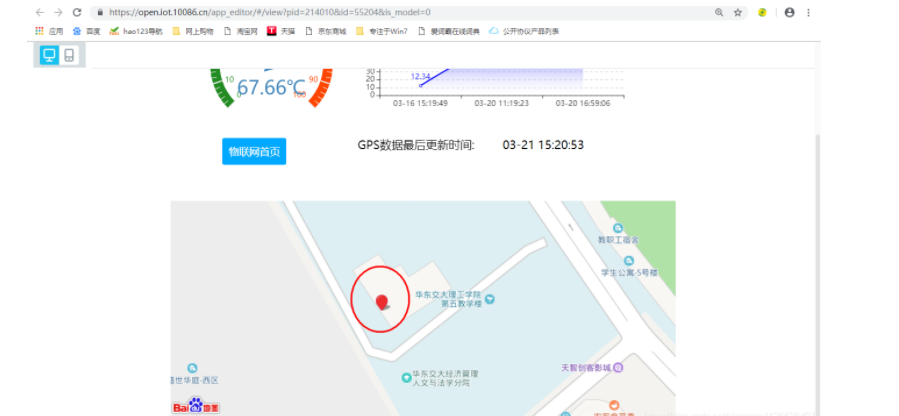Open the zoom magnifier icon in address bar

click(x=719, y=12)
